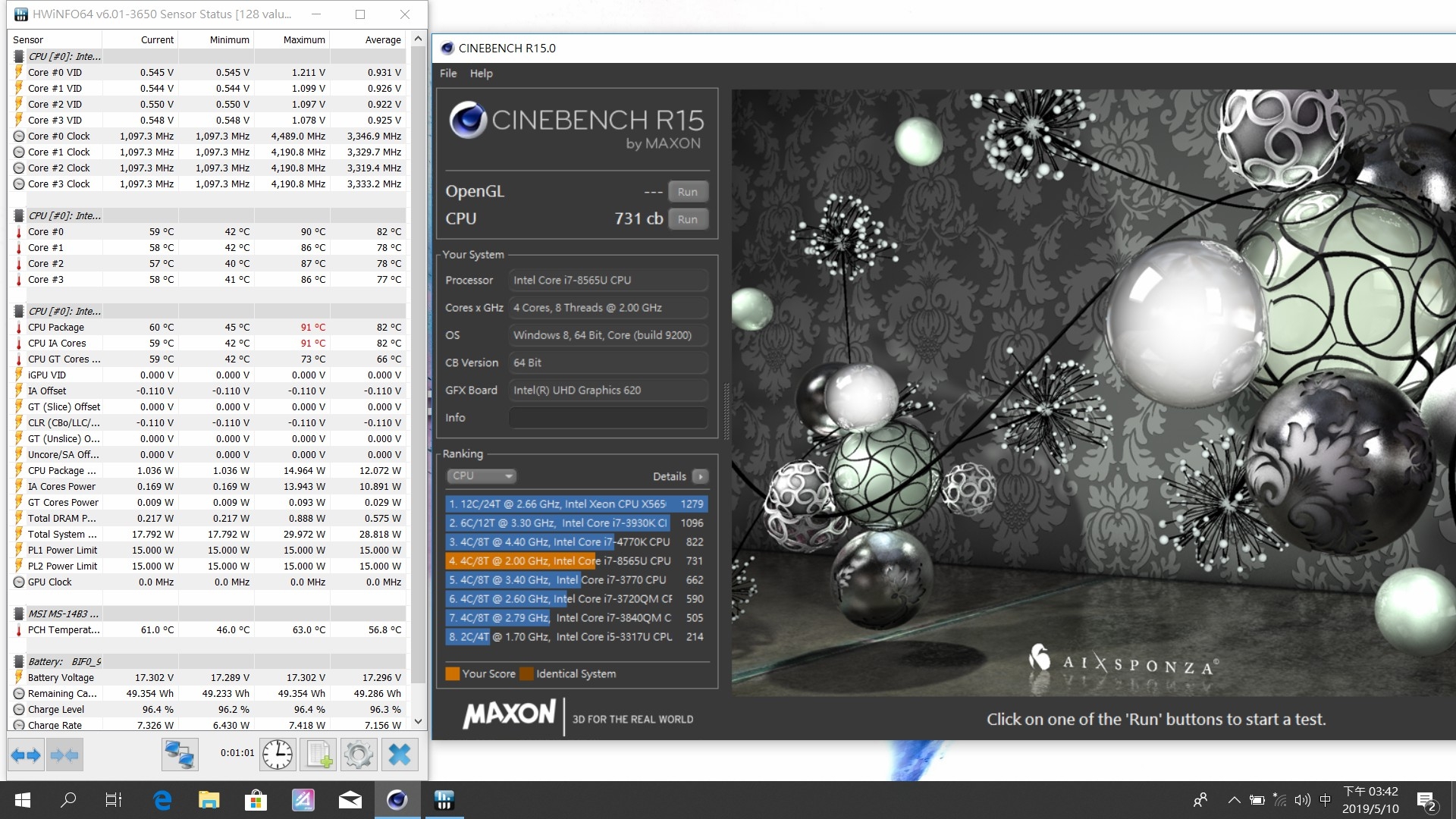
Task: Open the CPU ranking dropdown
Action: (482, 476)
